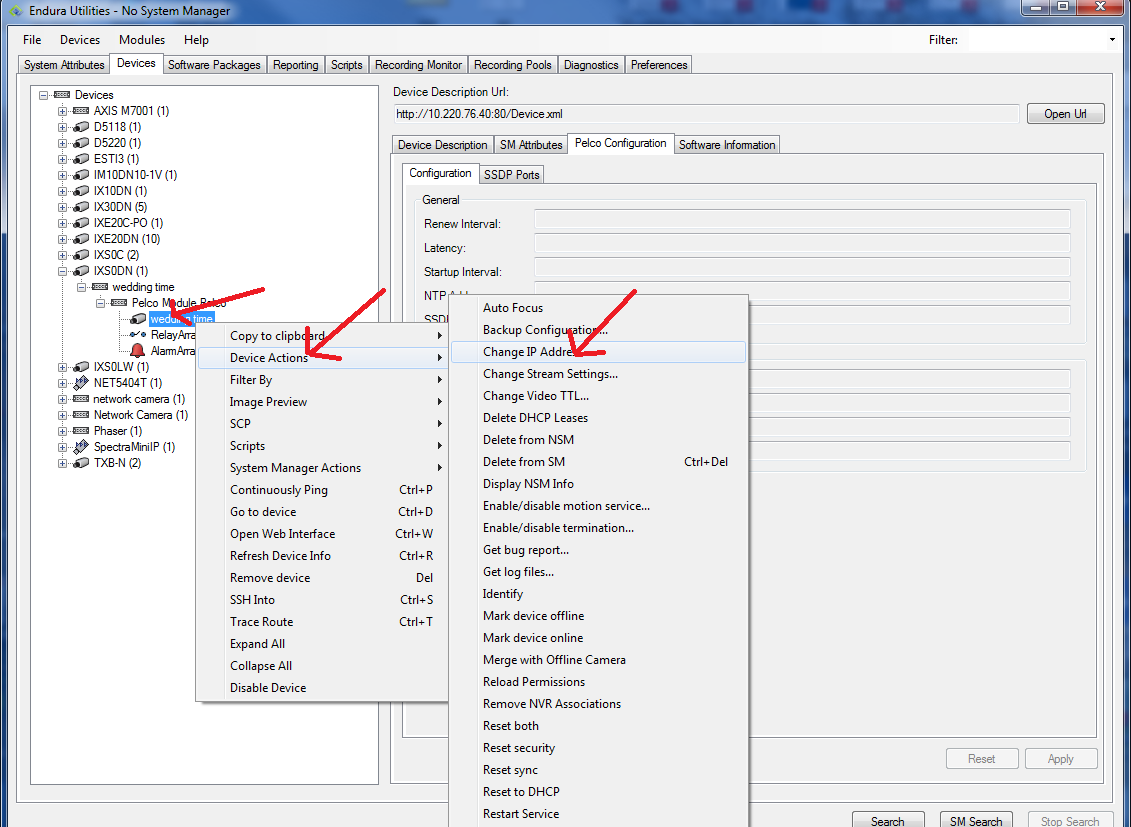Click the red AlarmArray bell icon
Viewport: 1131px width, 827px height.
137,351
